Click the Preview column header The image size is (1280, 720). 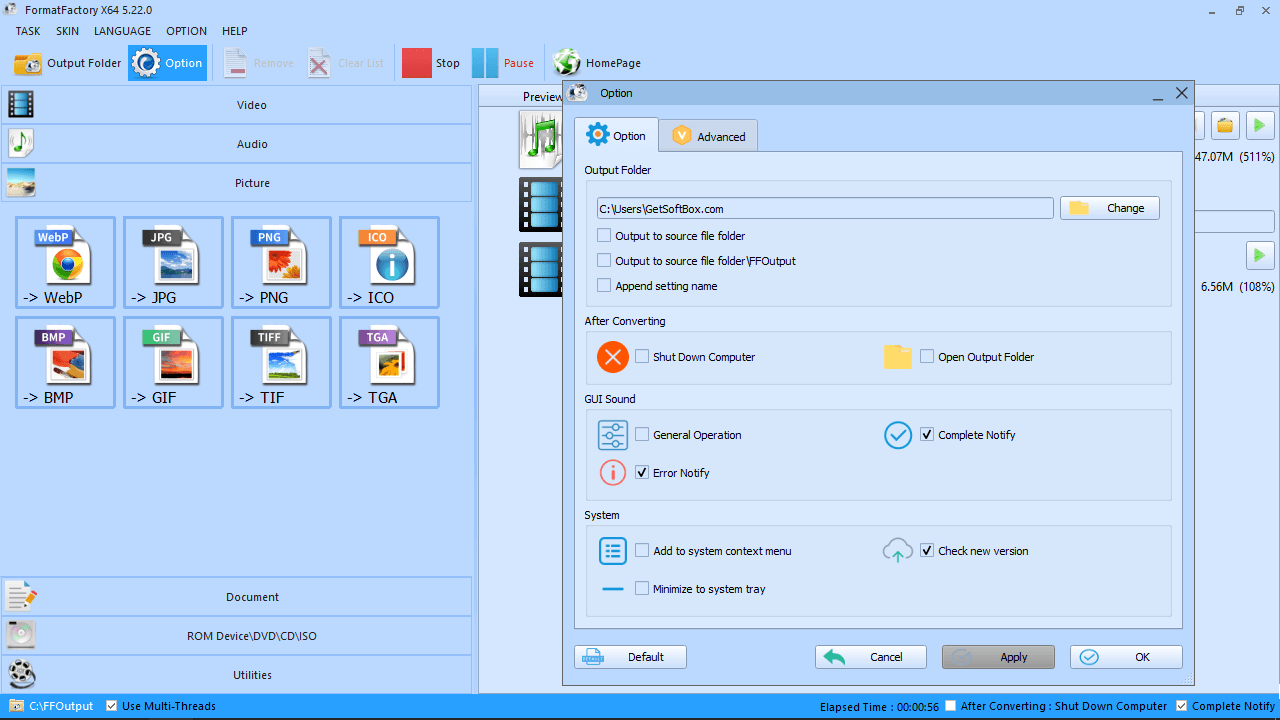(x=543, y=97)
